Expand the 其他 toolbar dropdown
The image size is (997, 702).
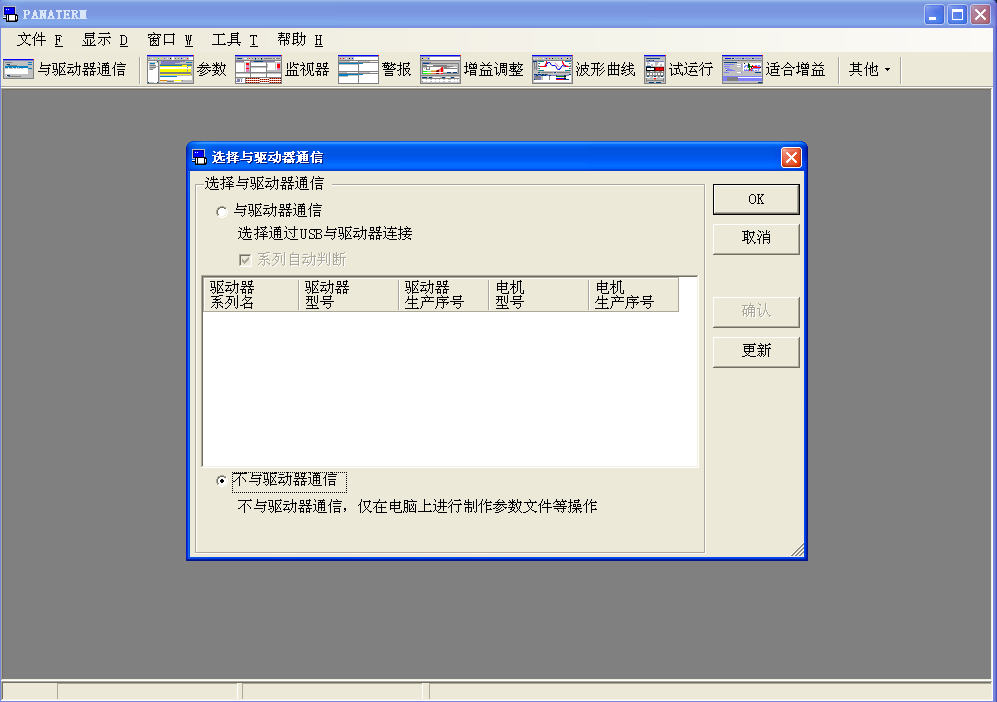(869, 70)
